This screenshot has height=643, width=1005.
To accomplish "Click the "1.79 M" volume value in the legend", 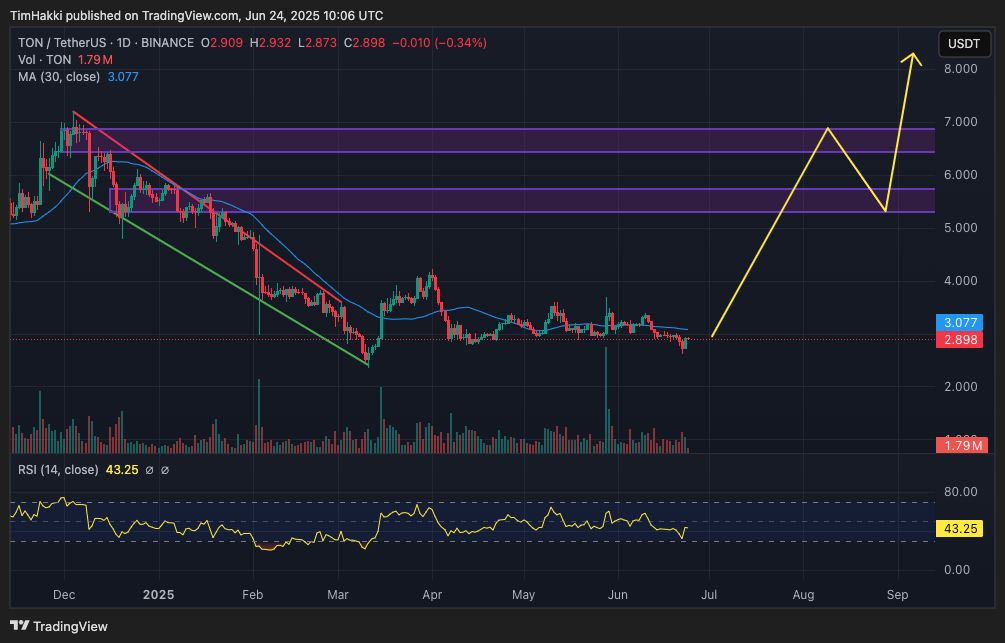I will [x=95, y=60].
